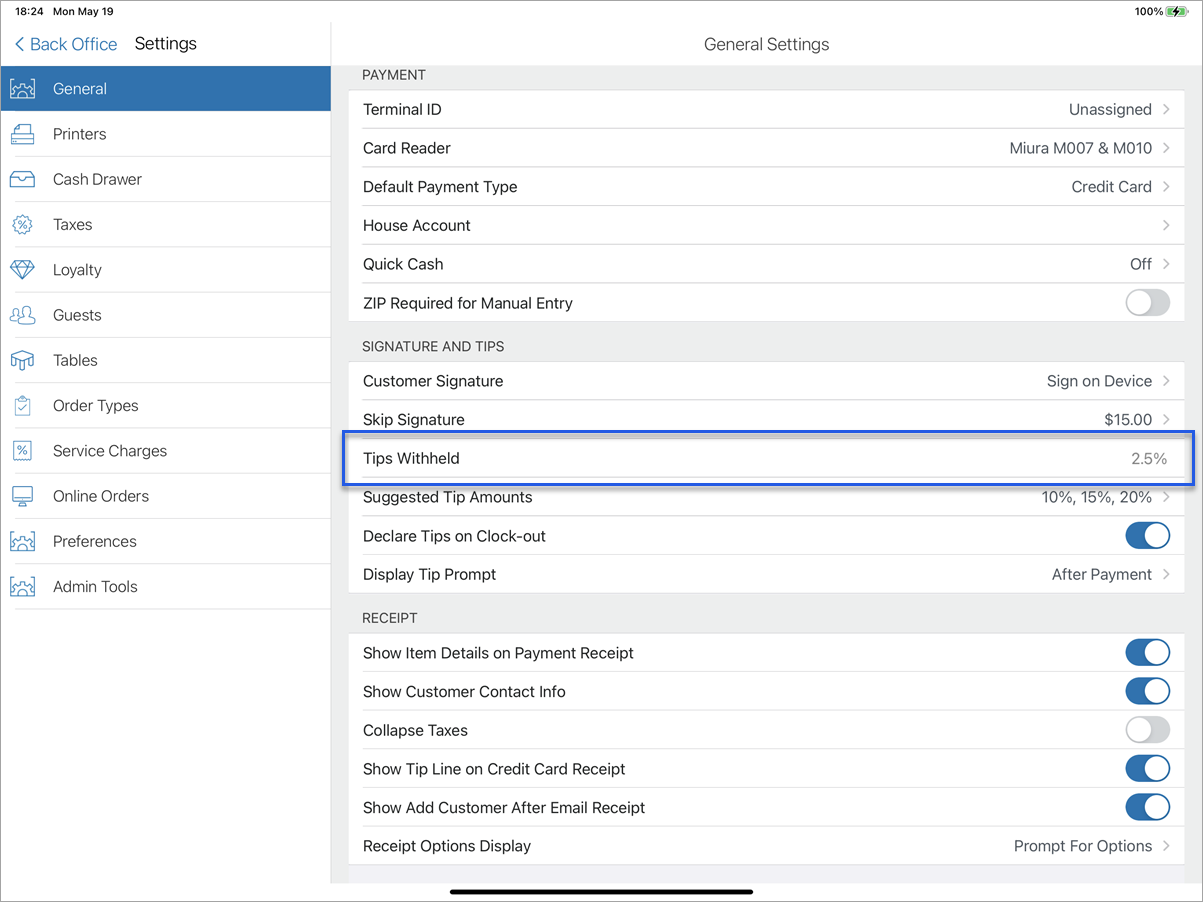
Task: Open Order Types settings label
Action: (x=95, y=406)
